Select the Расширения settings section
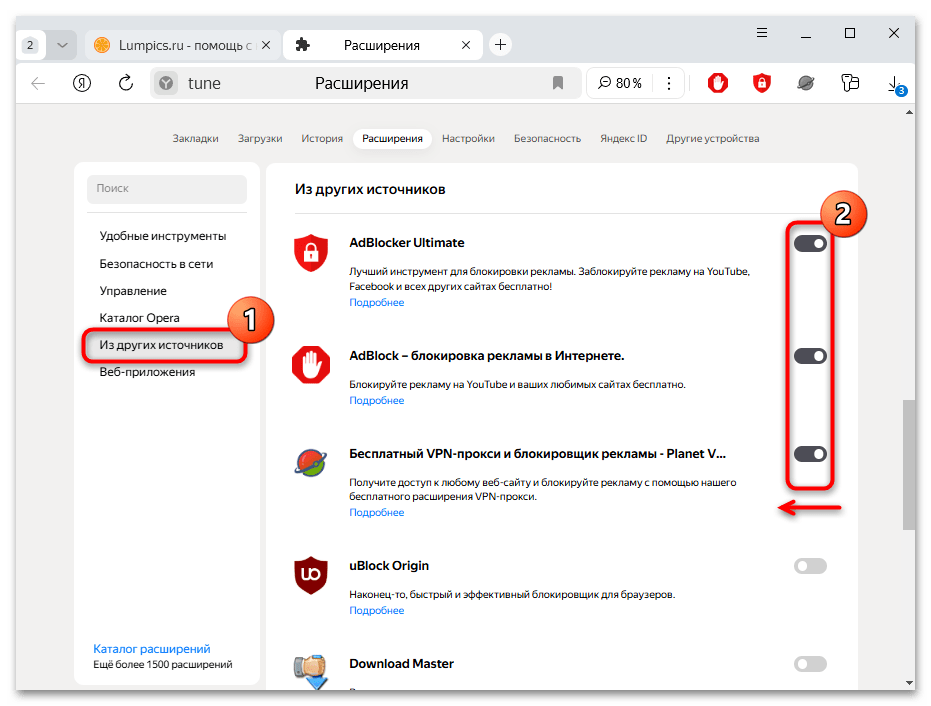931x706 pixels. pos(392,138)
